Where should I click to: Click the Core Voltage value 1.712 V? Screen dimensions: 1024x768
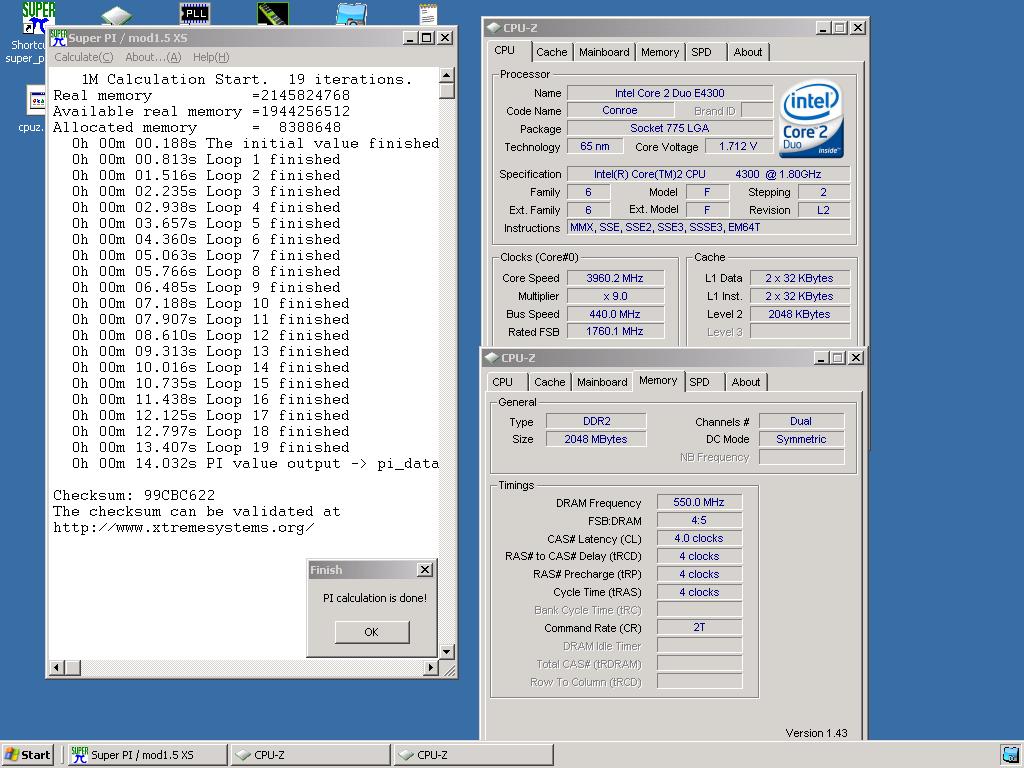[738, 146]
